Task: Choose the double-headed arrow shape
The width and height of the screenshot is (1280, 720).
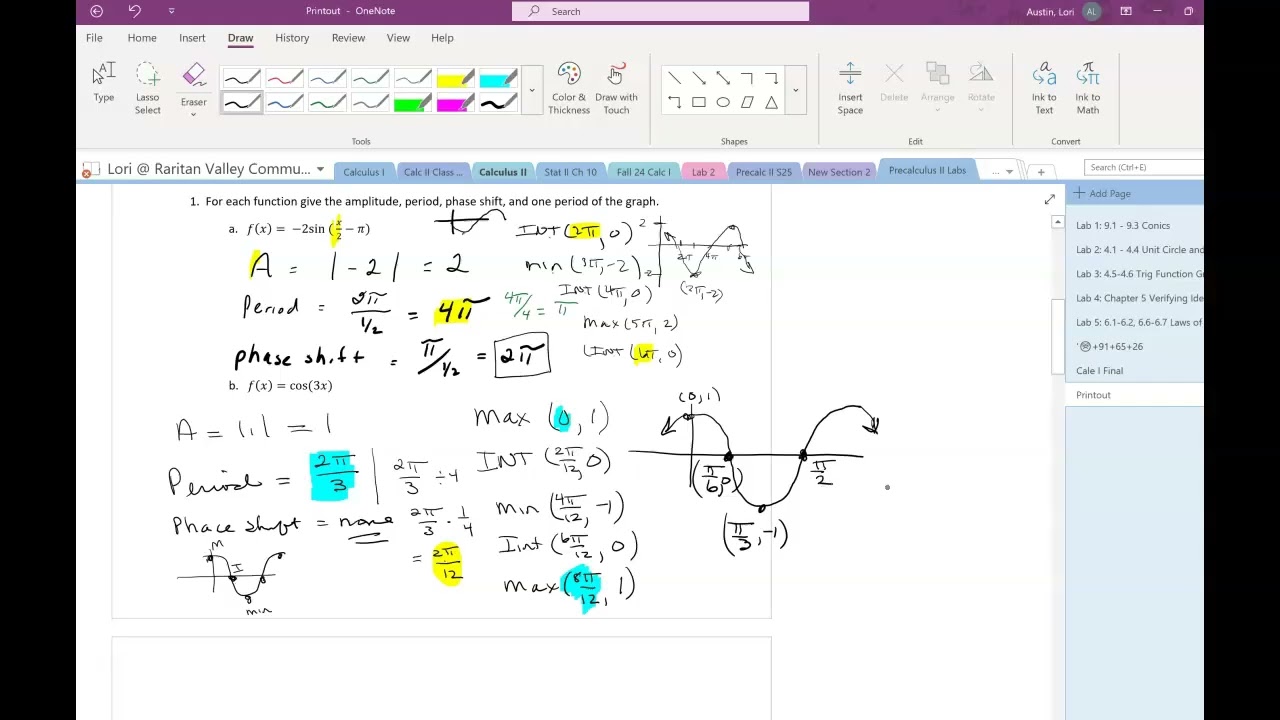Action: pos(723,78)
